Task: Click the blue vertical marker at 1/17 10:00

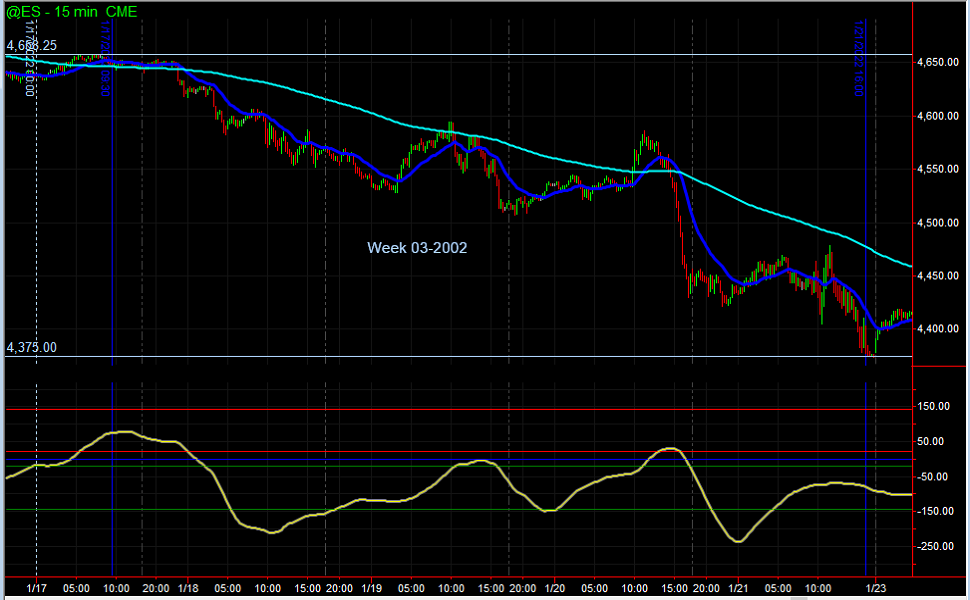Action: point(112,250)
